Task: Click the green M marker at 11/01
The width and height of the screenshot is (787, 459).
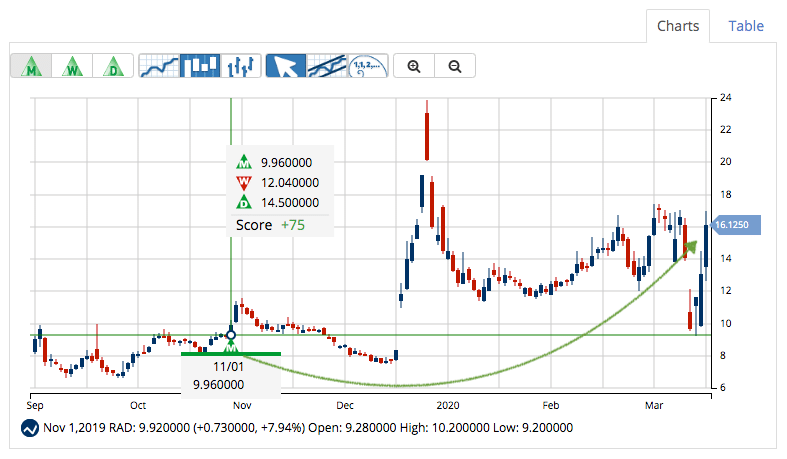Action: 231,346
